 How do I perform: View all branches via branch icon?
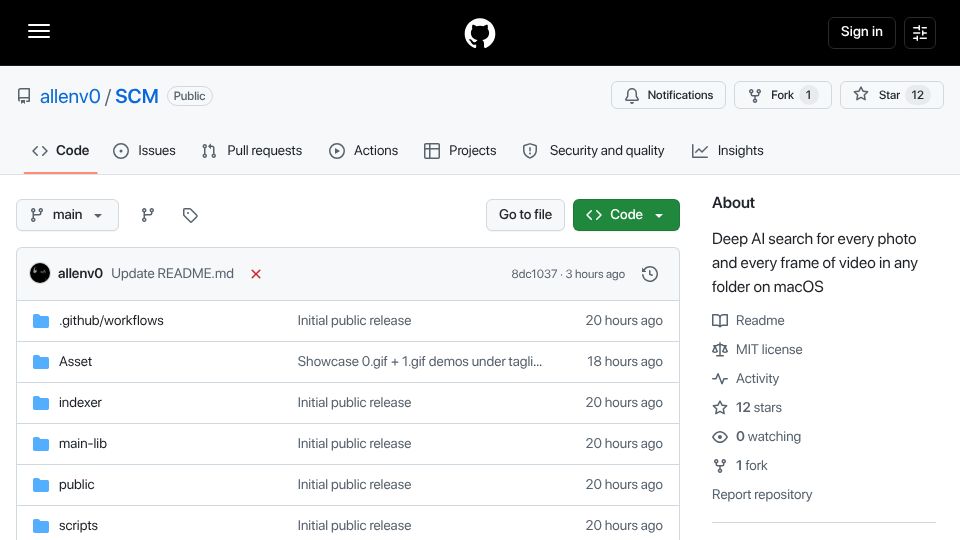[148, 215]
